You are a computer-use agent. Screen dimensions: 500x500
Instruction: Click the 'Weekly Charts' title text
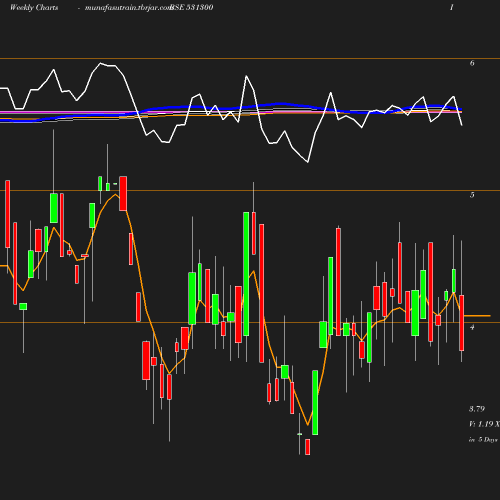coord(34,7)
